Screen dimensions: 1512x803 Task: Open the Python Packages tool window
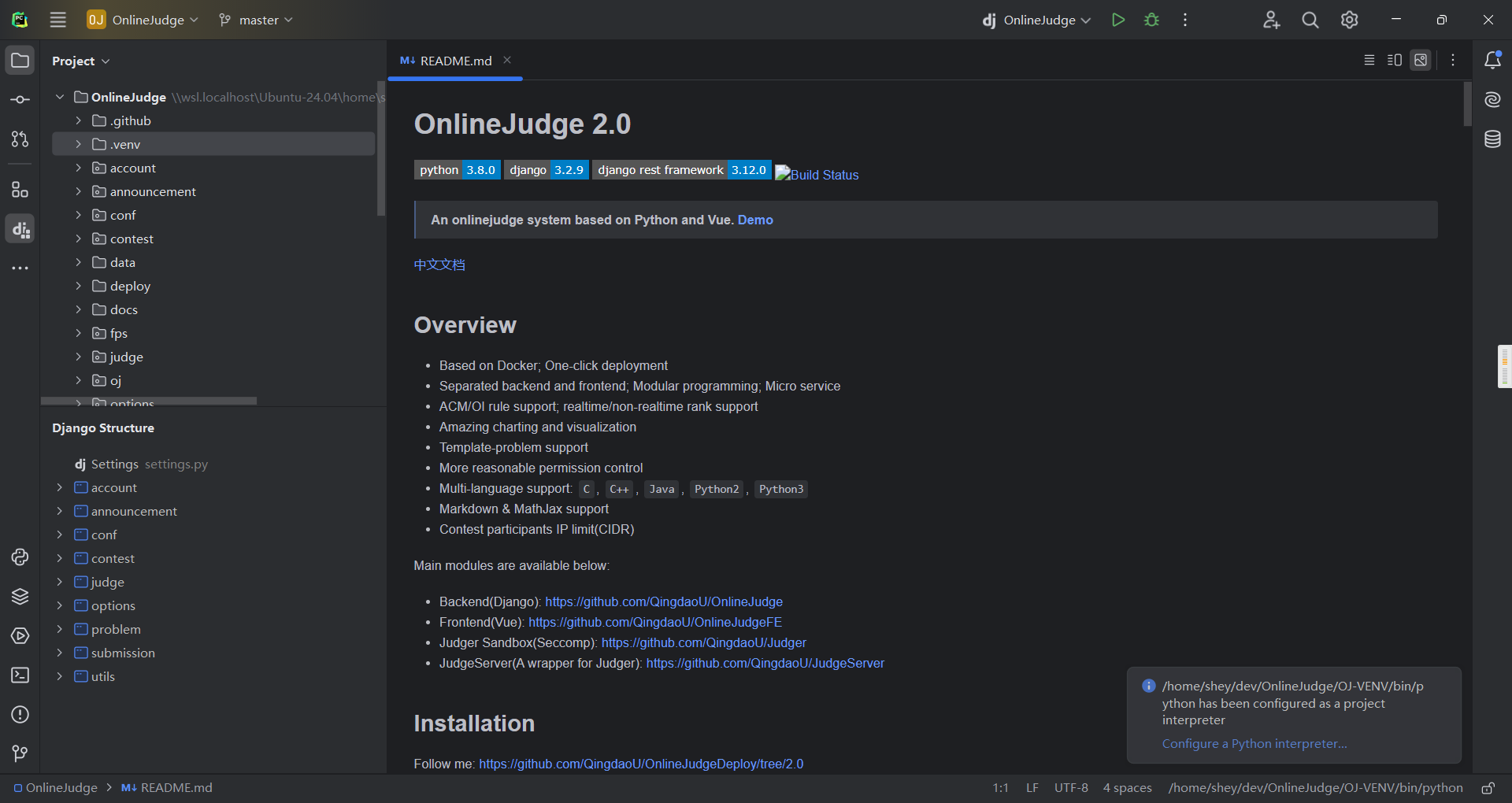(20, 597)
